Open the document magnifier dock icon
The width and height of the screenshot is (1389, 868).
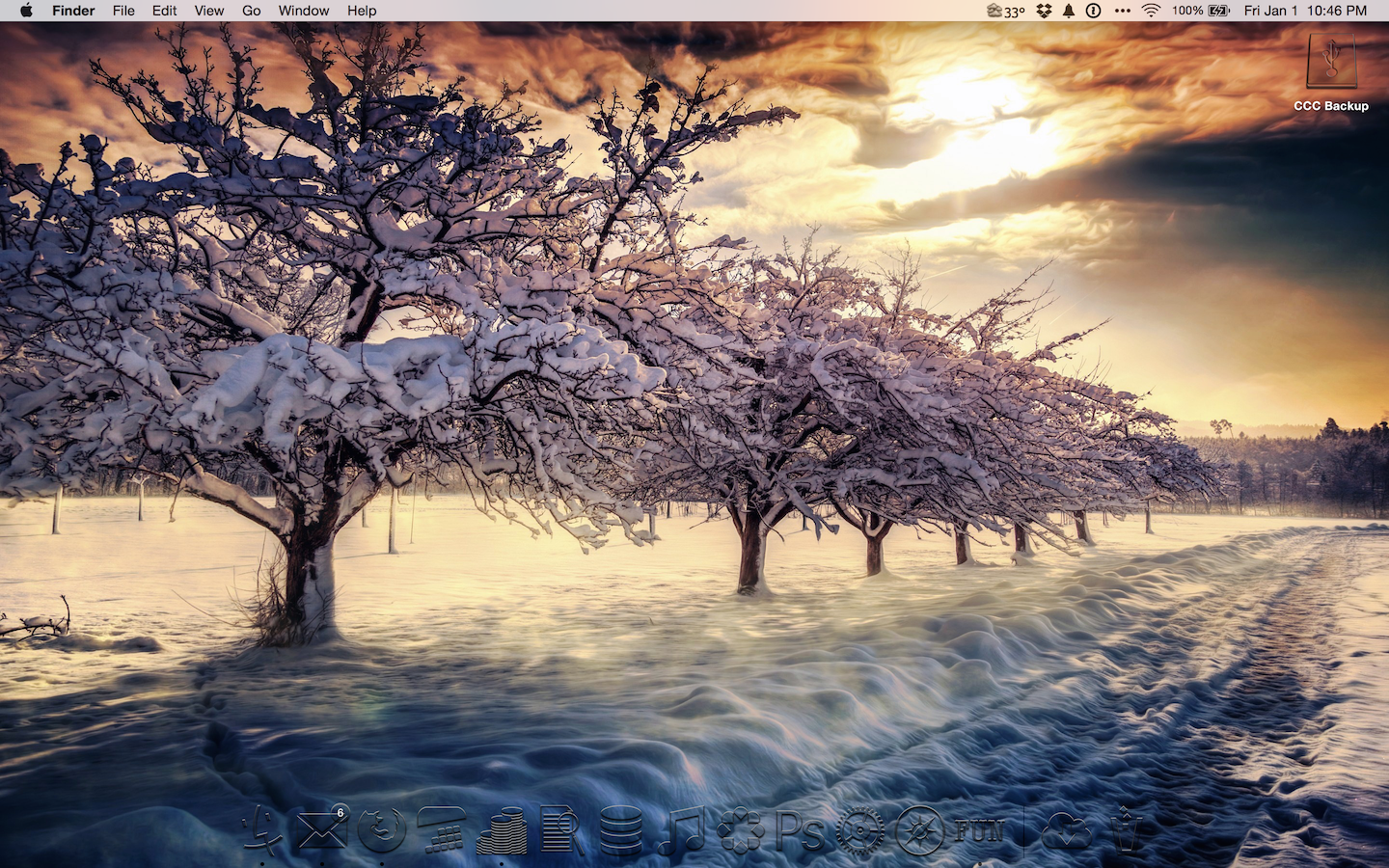pos(561,829)
